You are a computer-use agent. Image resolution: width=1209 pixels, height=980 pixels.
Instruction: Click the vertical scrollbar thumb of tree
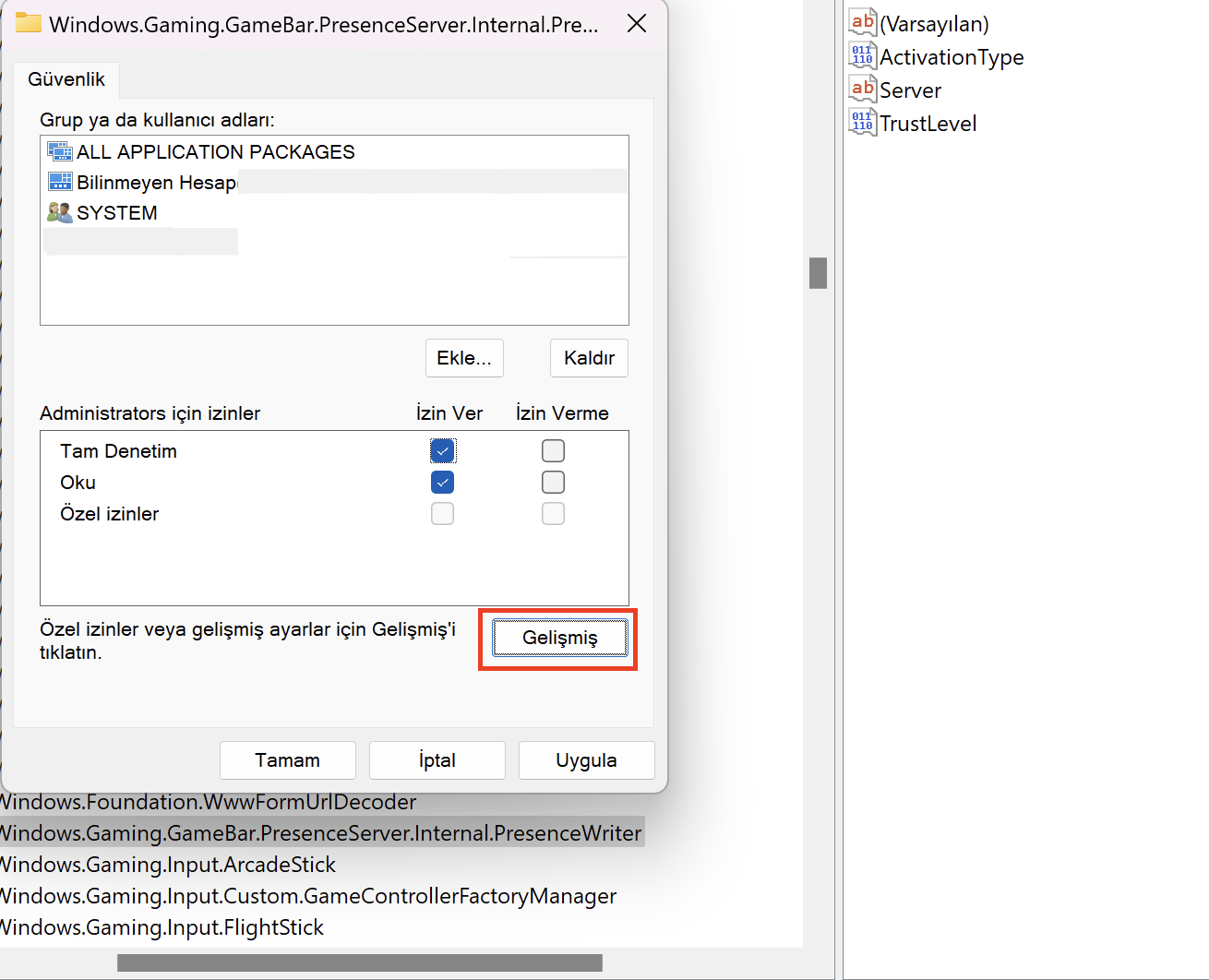(818, 273)
